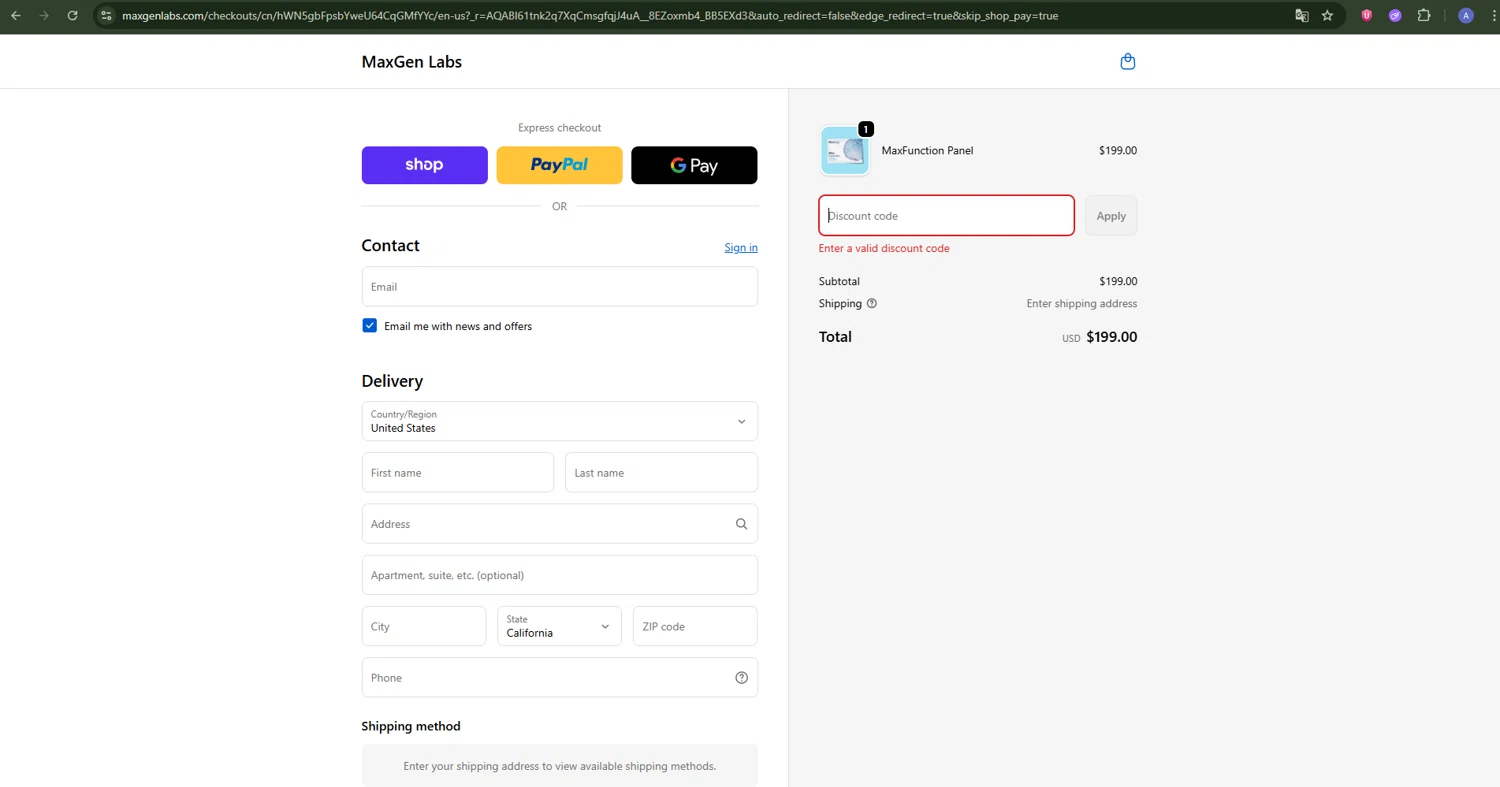Click the Subtotal label

pyautogui.click(x=839, y=282)
